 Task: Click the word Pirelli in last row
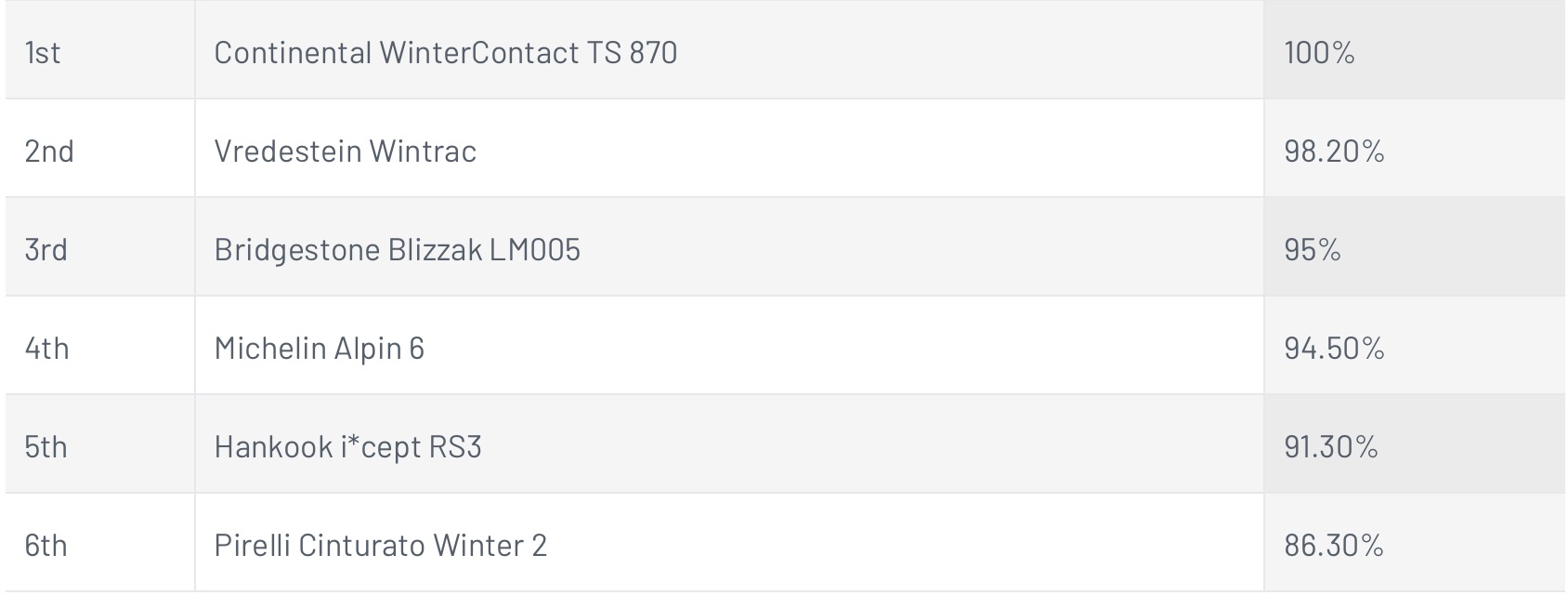(x=251, y=545)
